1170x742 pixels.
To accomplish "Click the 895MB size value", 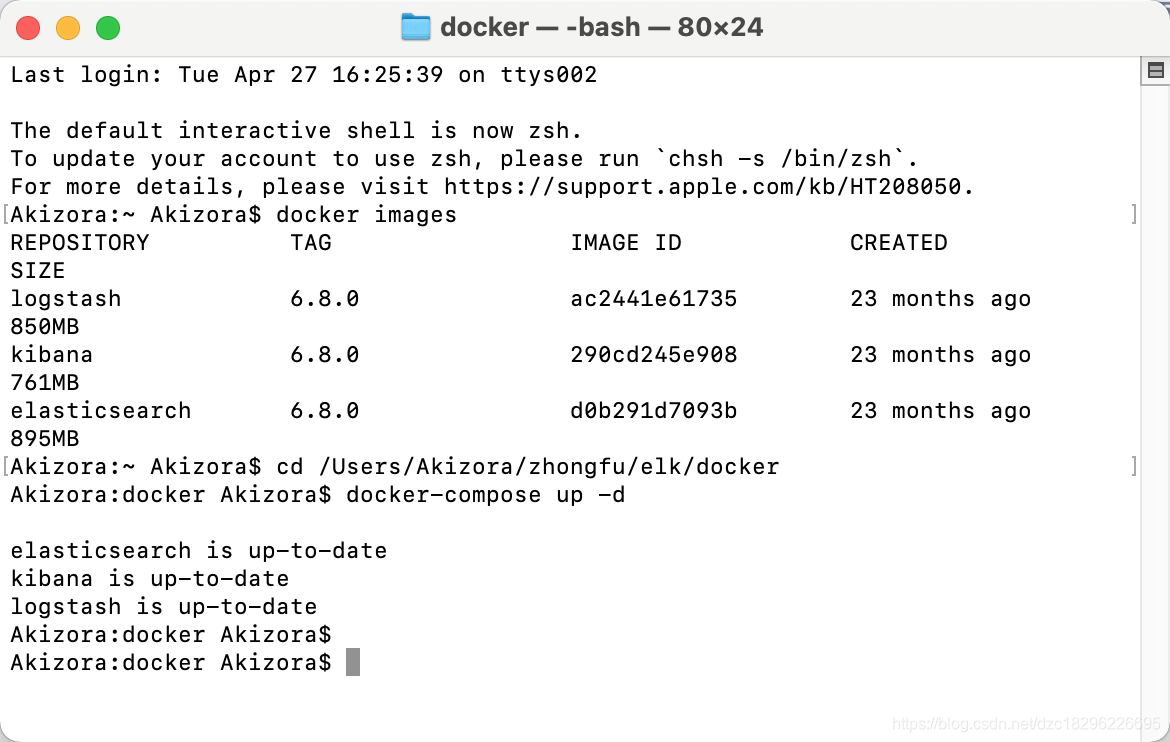I will pyautogui.click(x=45, y=439).
